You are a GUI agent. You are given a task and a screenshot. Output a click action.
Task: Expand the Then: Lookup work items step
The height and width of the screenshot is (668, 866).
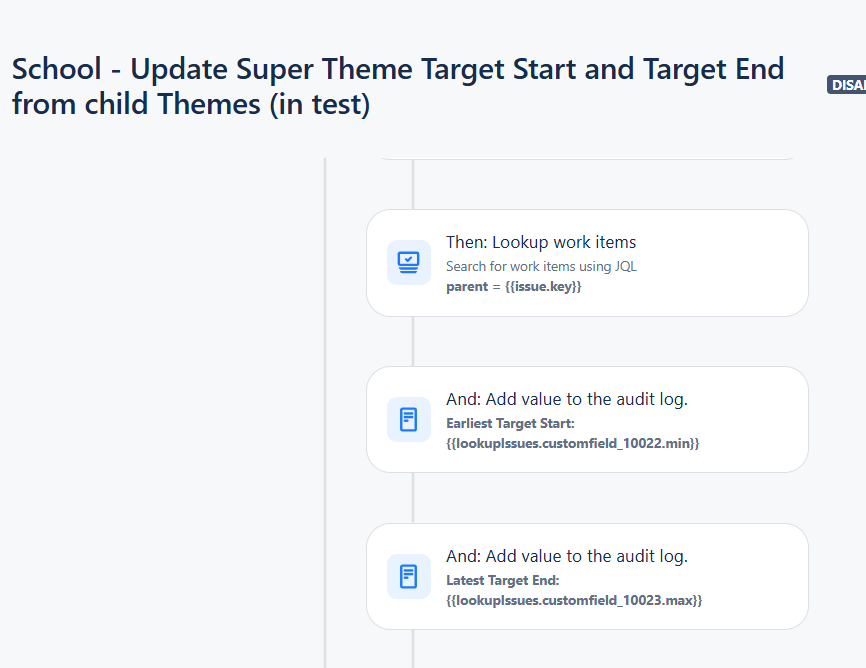[587, 262]
